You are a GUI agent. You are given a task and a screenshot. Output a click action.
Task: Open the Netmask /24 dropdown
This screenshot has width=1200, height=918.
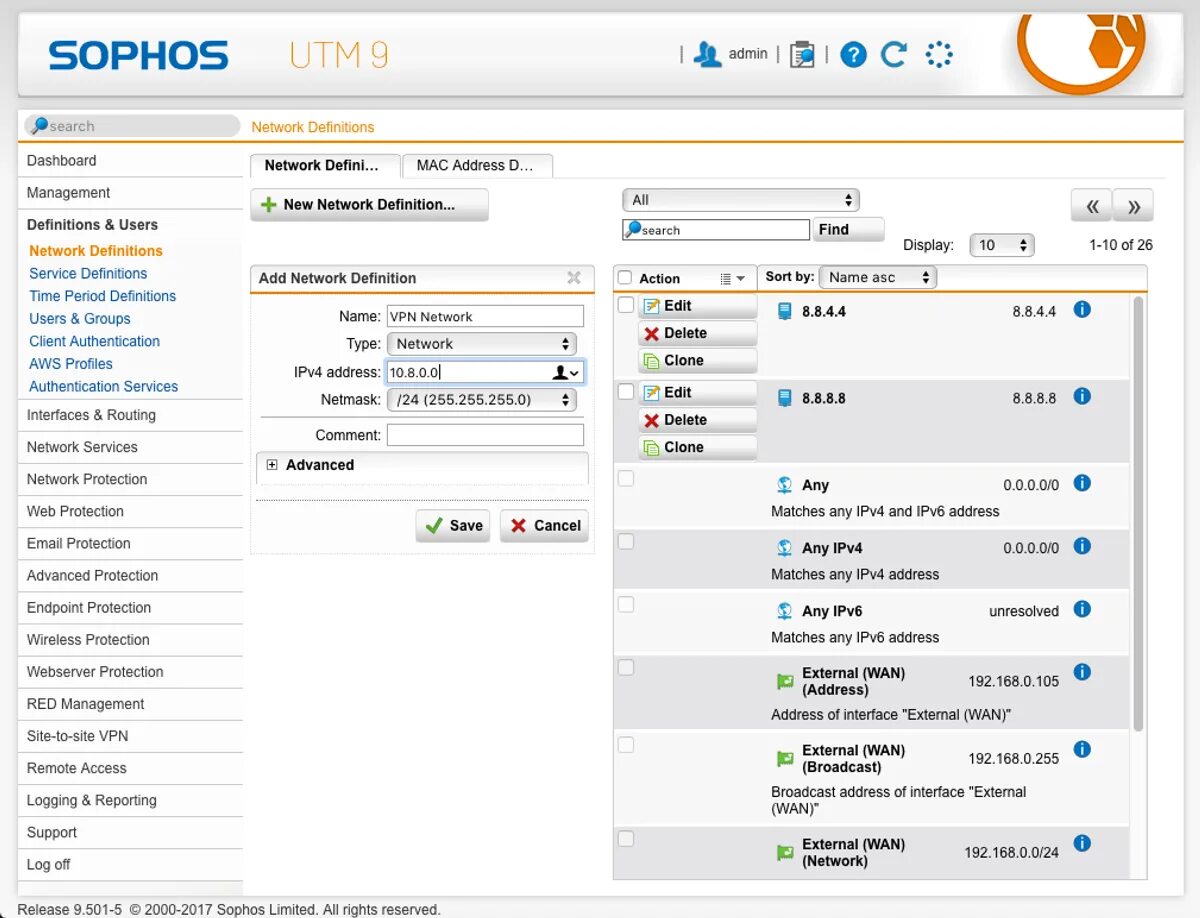pyautogui.click(x=482, y=400)
